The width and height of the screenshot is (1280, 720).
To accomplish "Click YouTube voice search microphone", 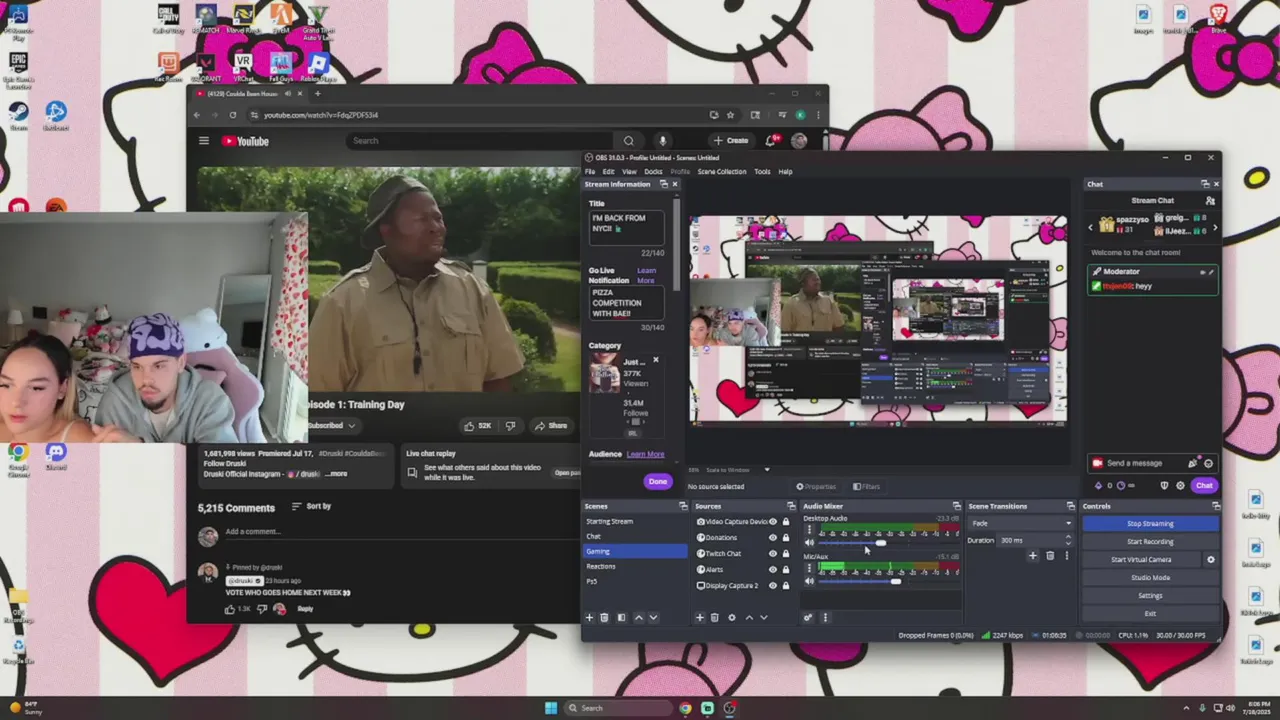I will click(662, 141).
